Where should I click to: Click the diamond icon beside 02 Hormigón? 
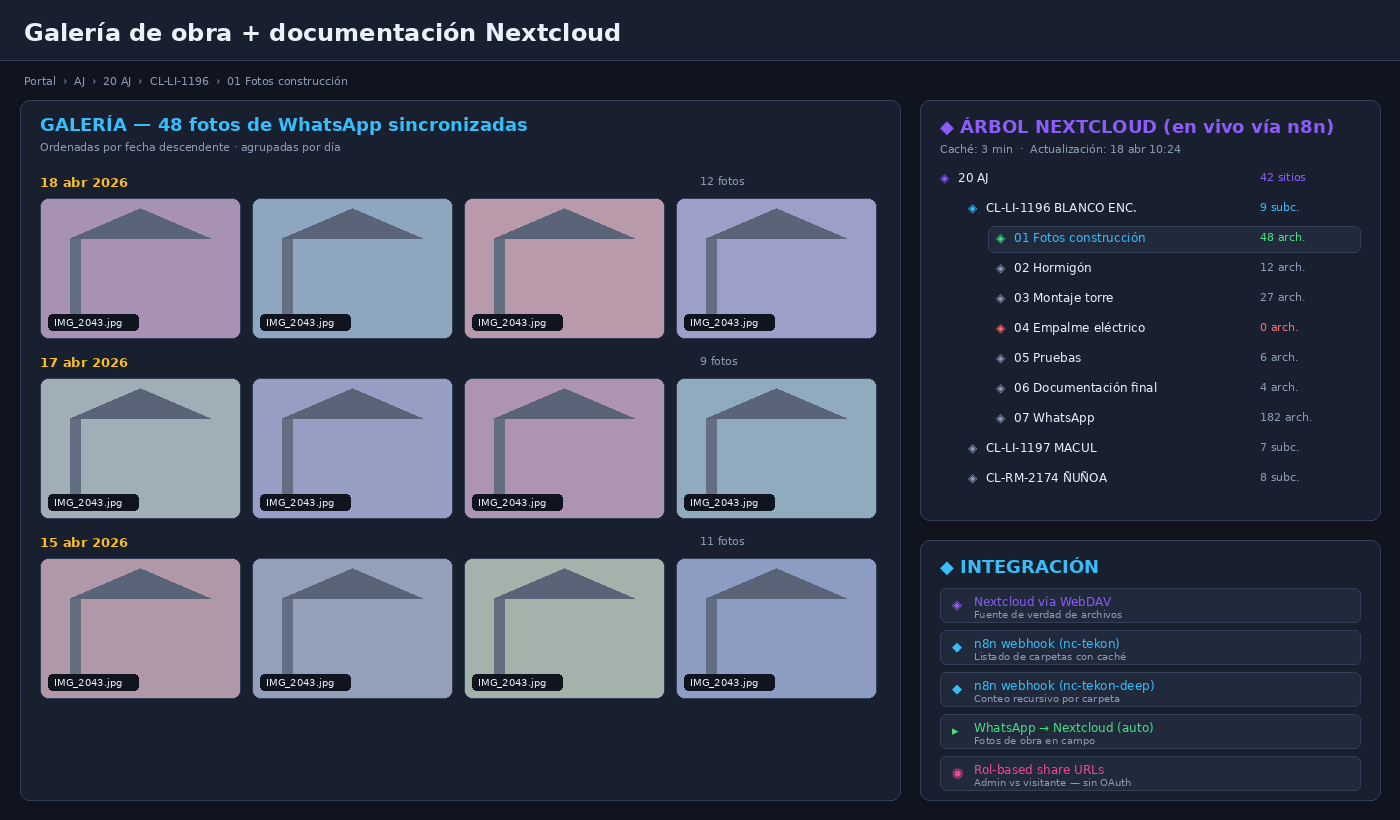pyautogui.click(x=1000, y=268)
